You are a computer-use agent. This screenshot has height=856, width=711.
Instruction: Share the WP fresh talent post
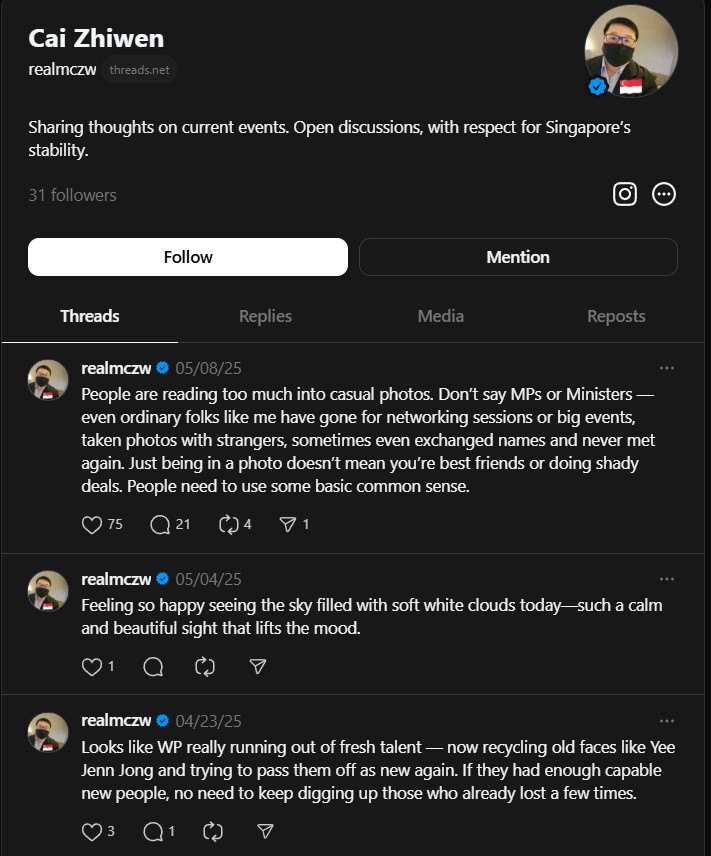pos(265,831)
